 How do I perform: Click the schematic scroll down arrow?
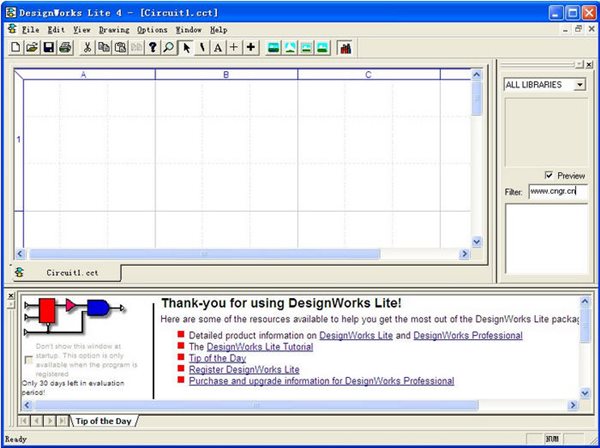(x=476, y=242)
